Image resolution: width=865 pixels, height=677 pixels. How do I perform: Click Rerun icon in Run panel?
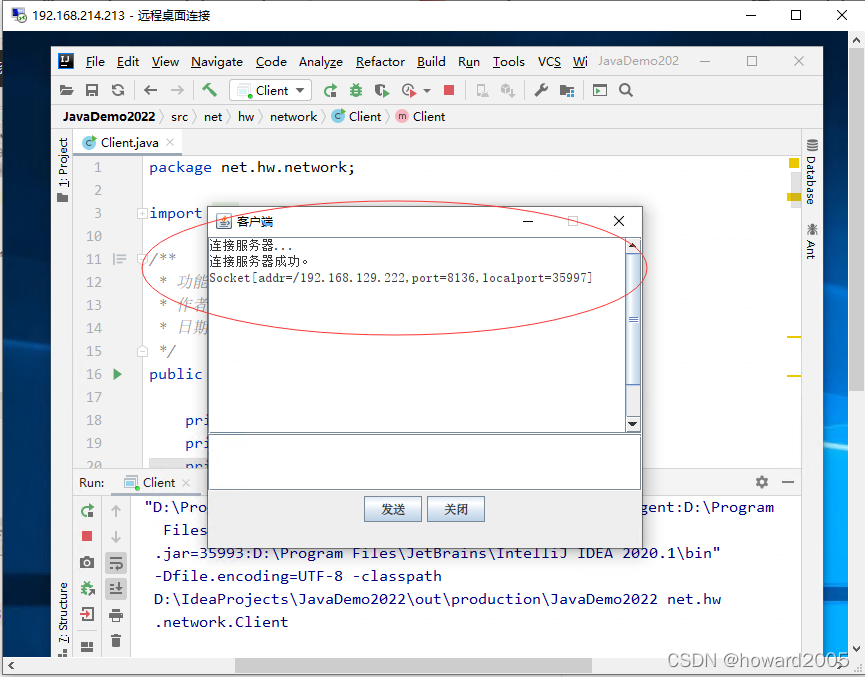point(87,511)
